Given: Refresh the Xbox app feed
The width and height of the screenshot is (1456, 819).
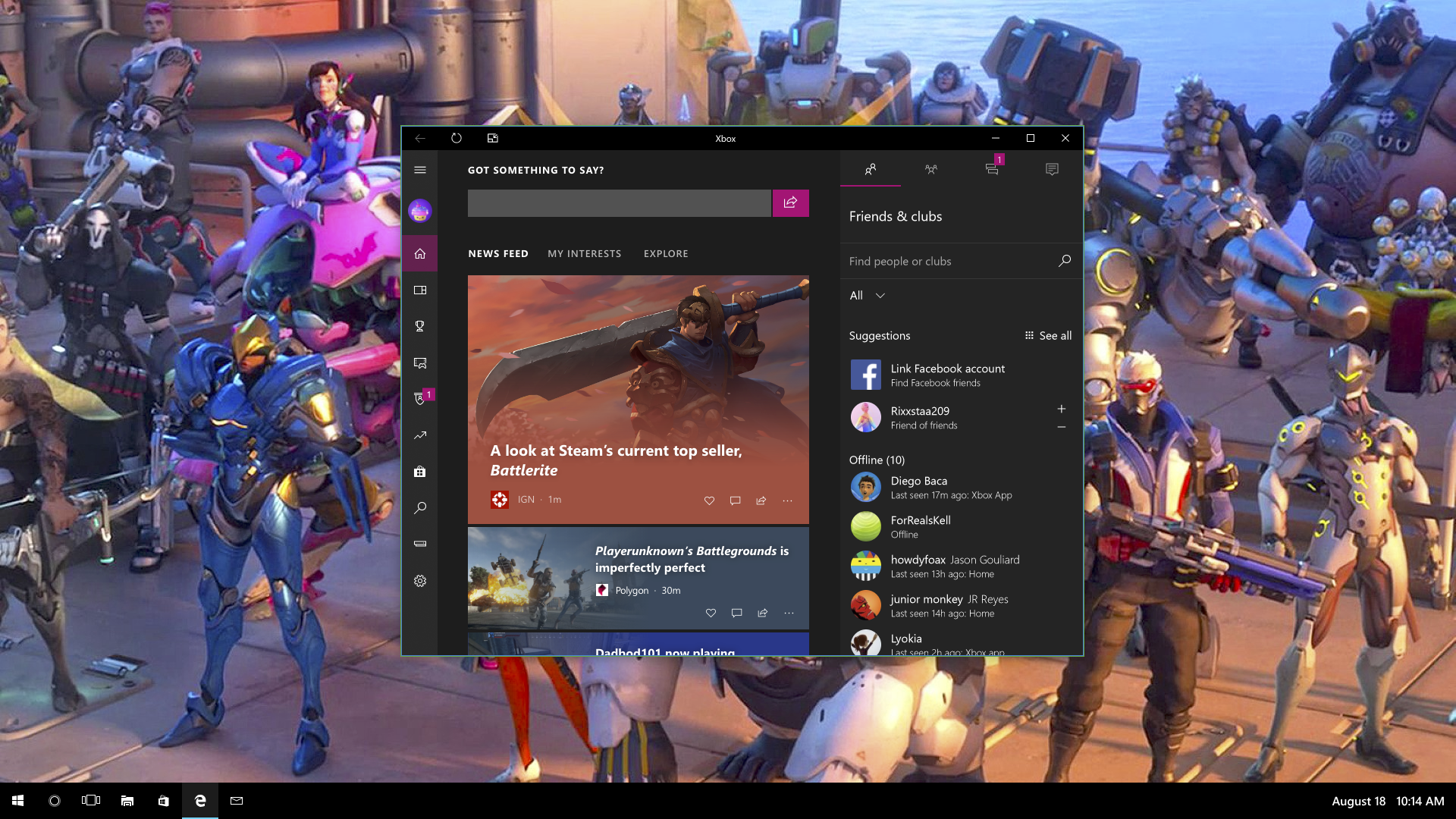Looking at the screenshot, I should 457,138.
